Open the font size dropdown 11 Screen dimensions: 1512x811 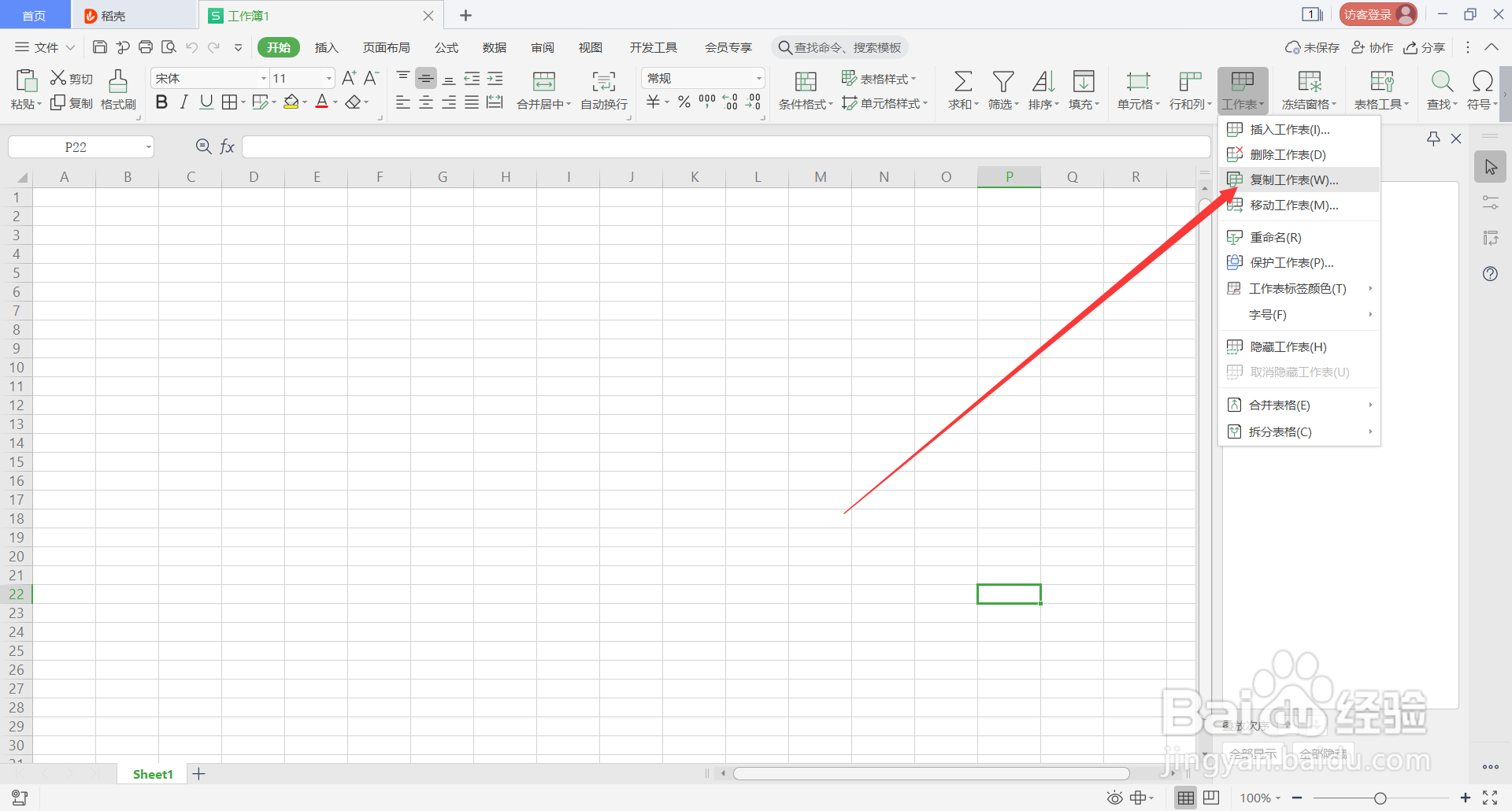pos(329,78)
